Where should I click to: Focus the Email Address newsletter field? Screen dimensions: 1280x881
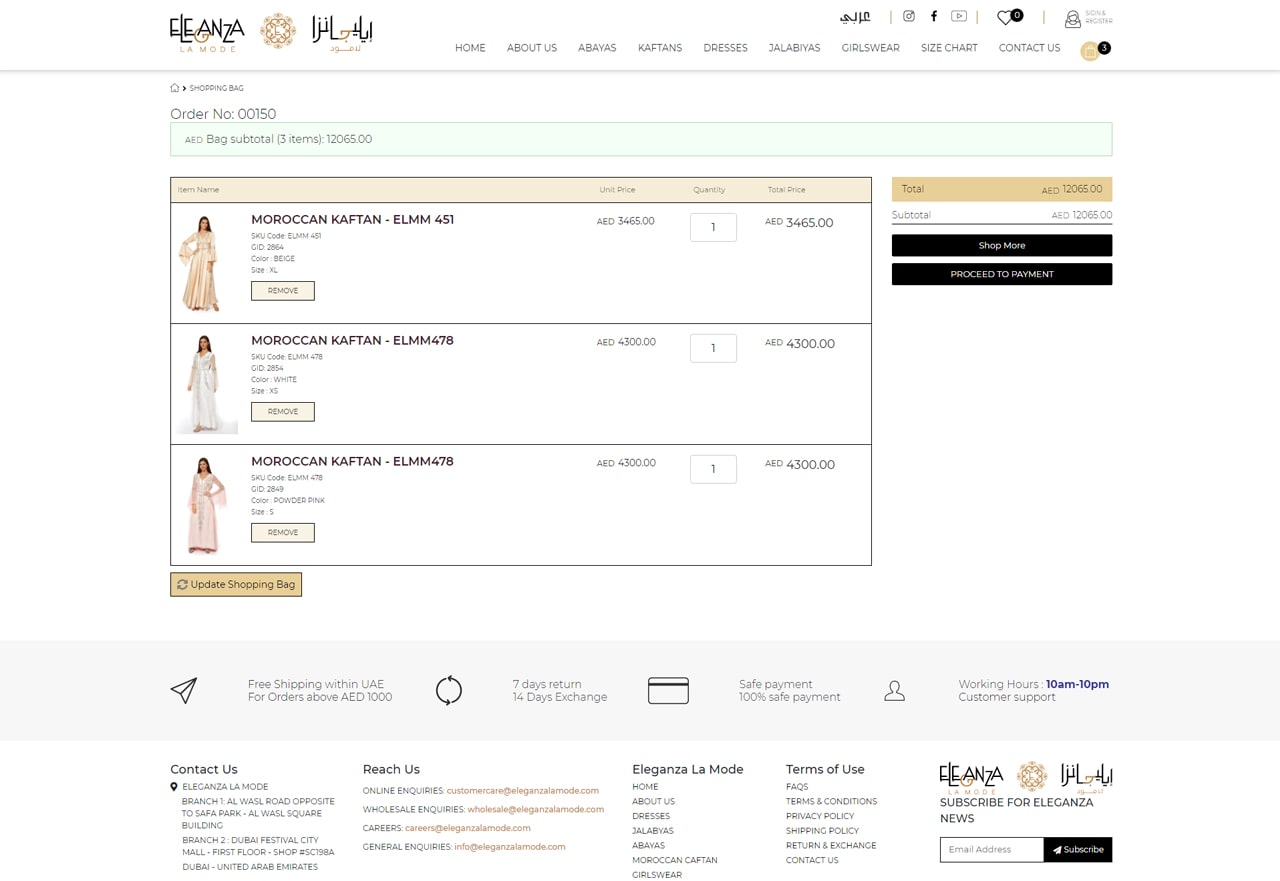pyautogui.click(x=992, y=850)
